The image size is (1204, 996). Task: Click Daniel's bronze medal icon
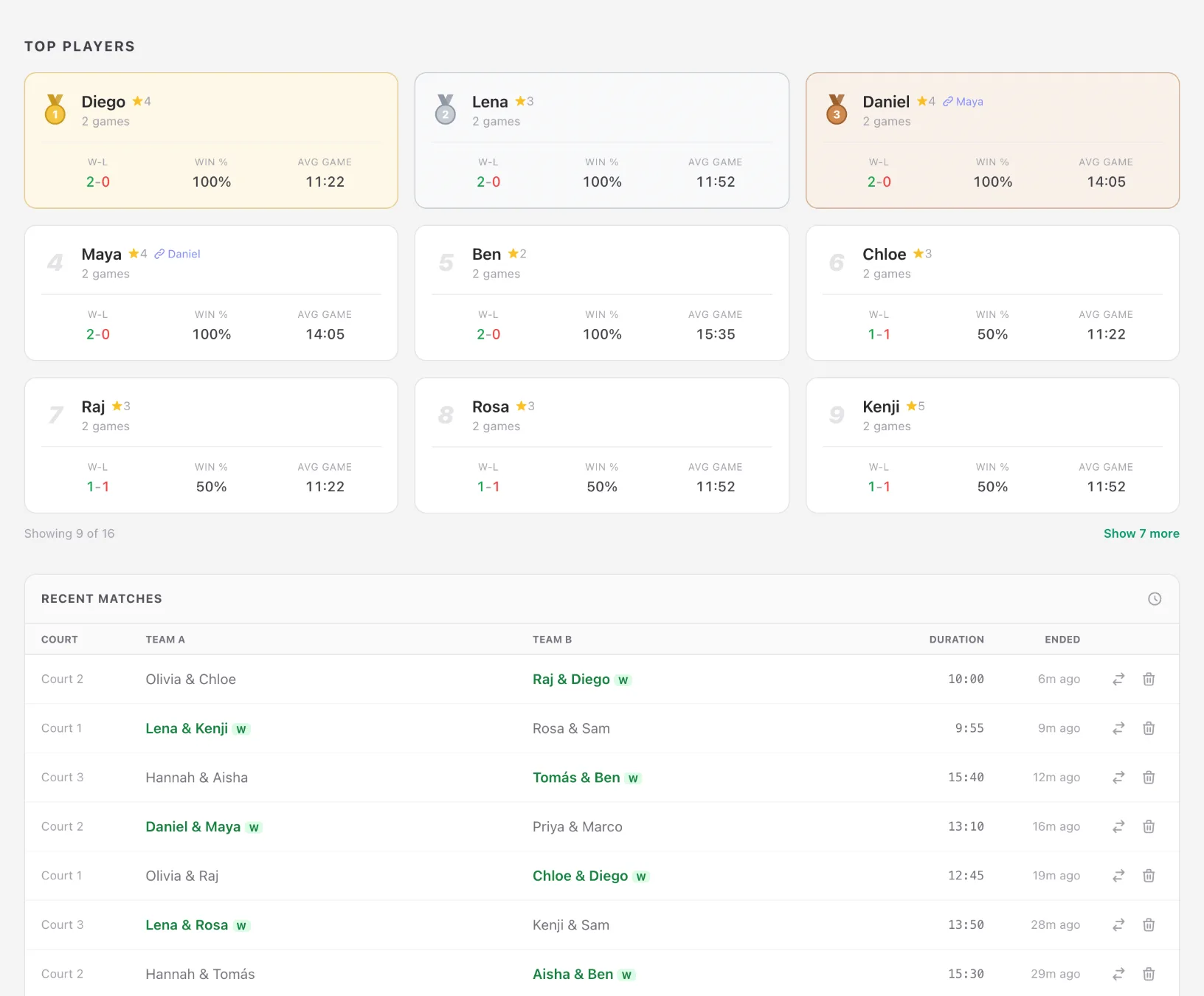click(x=837, y=110)
